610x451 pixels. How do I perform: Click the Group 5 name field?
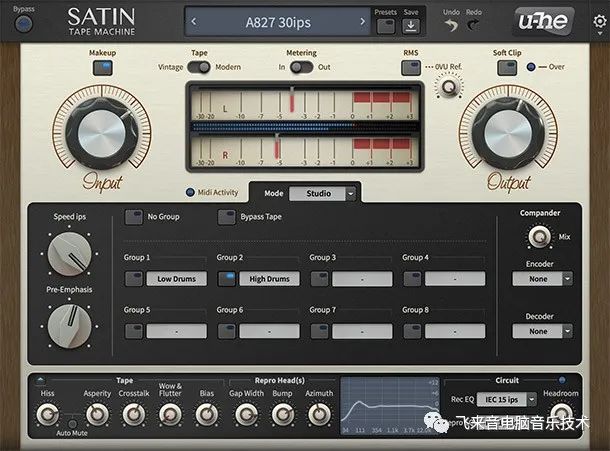click(x=177, y=331)
